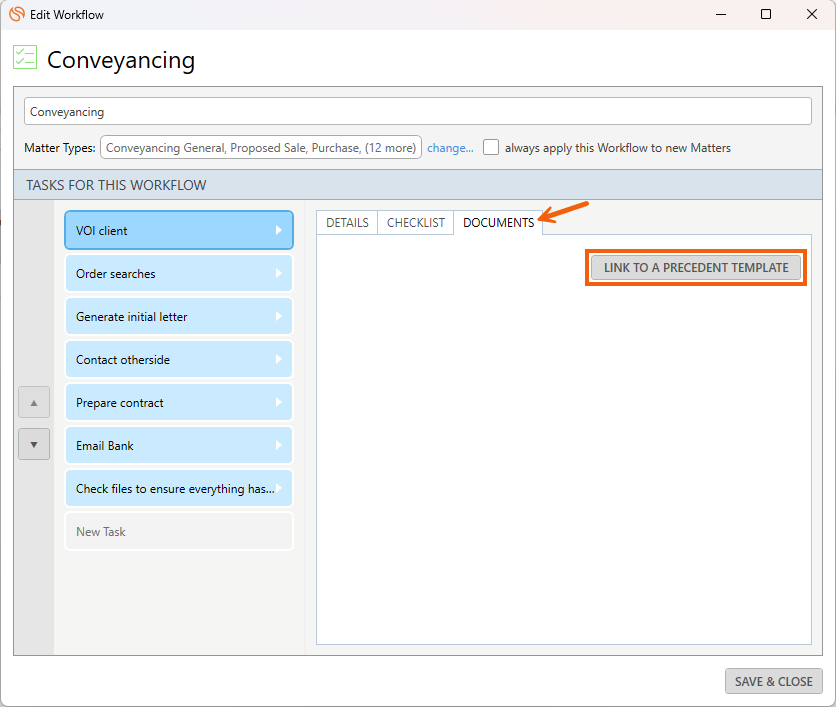836x707 pixels.
Task: Click the Smokeball logo icon in title bar
Action: 16,15
